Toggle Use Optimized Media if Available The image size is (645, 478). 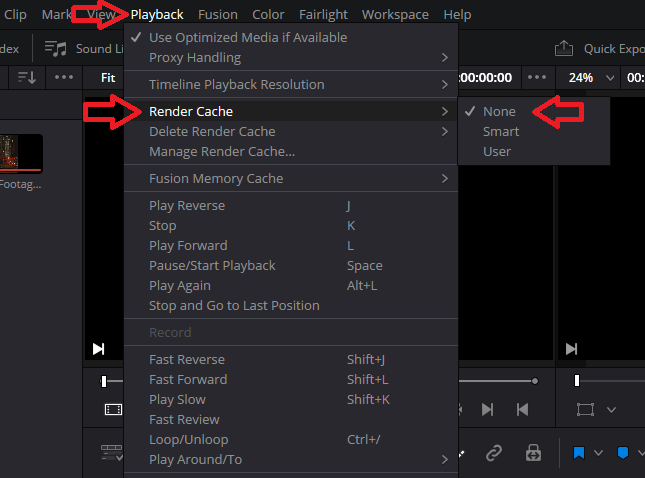248,37
